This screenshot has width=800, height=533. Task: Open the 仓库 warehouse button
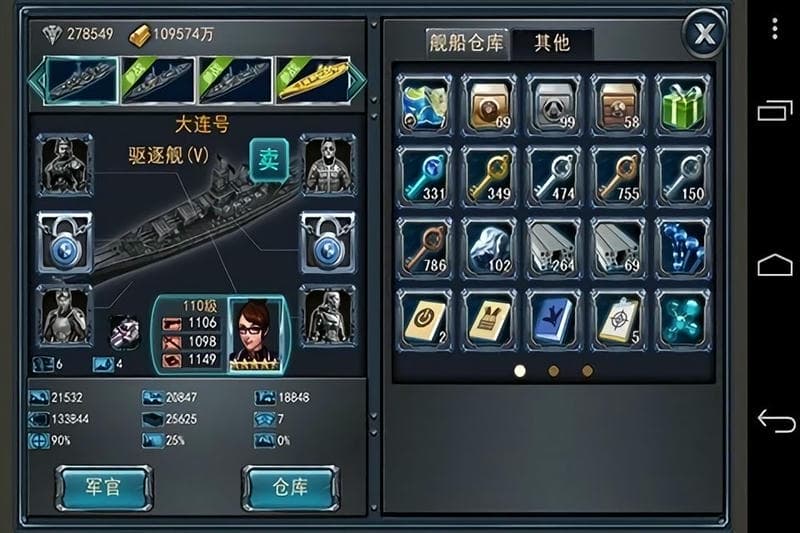pos(290,488)
